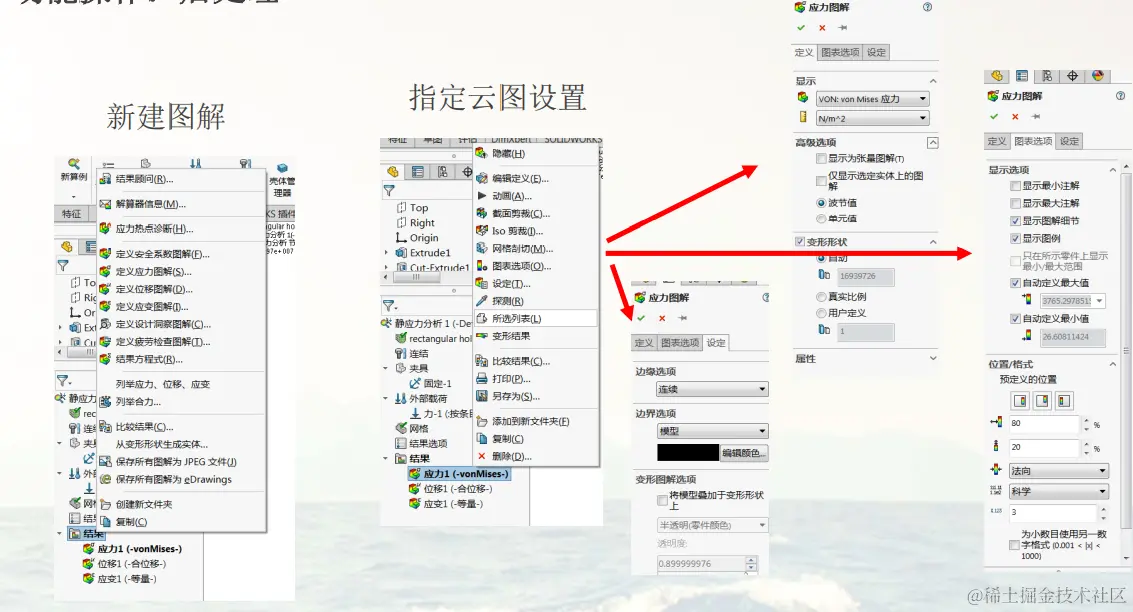Click pushpin icon in Settings panel
Viewport: 1133px width, 612px height.
tap(682, 318)
